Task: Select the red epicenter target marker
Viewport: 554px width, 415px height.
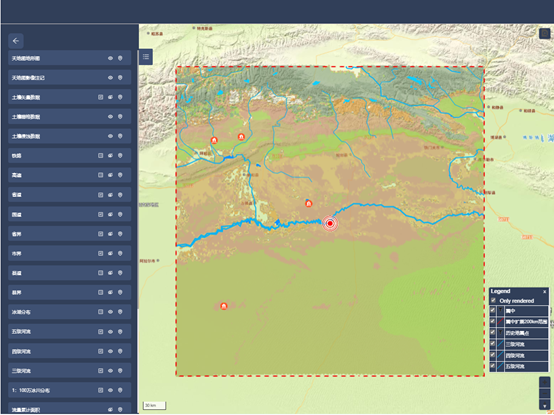Action: [330, 223]
